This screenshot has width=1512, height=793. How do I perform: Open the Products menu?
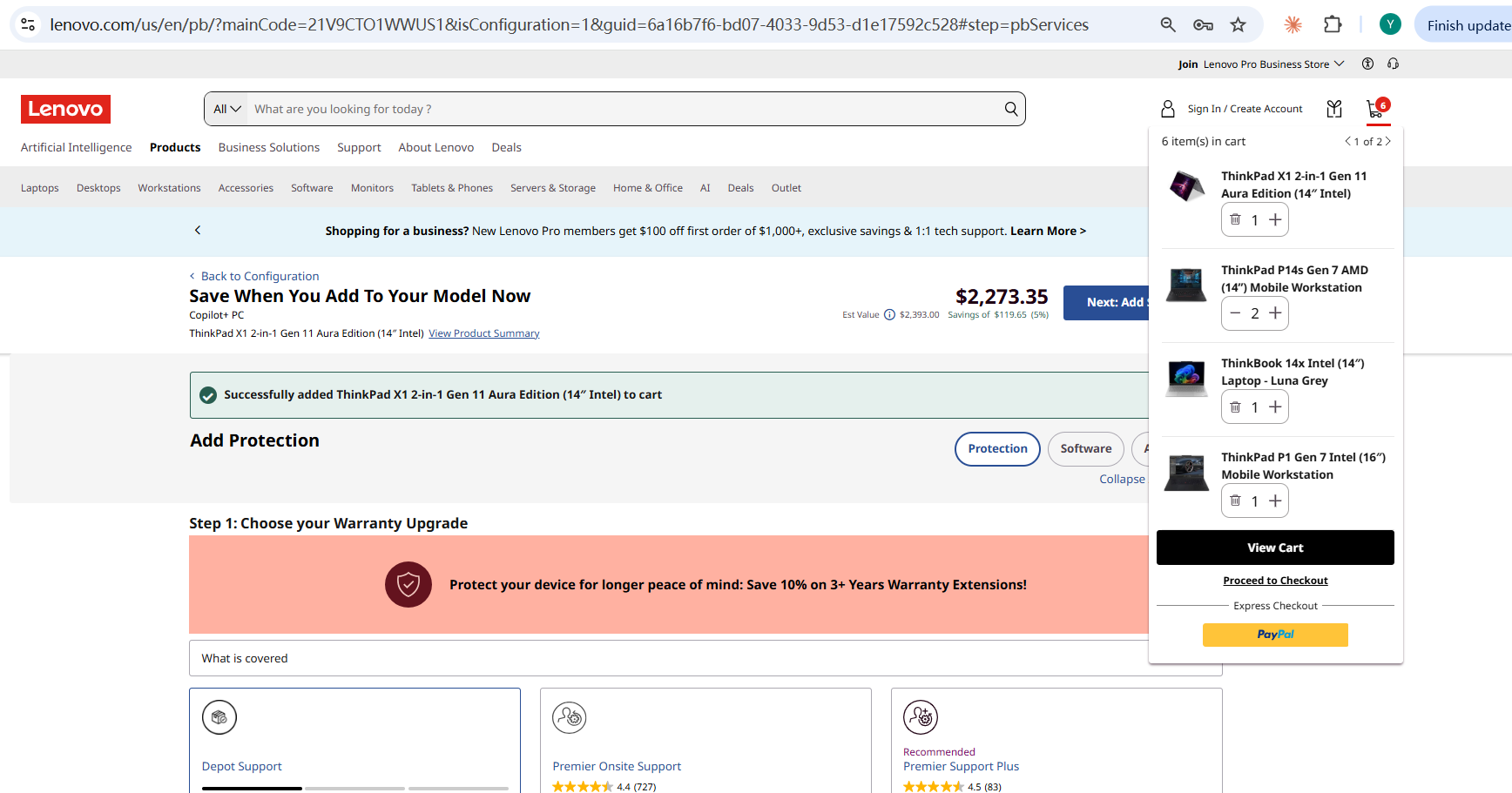click(175, 147)
